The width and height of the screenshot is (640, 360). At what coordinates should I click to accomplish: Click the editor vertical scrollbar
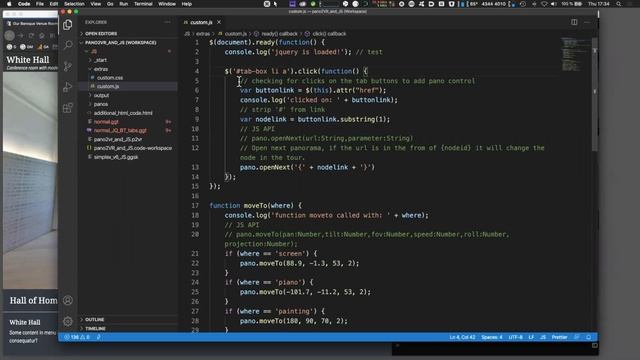595,94
